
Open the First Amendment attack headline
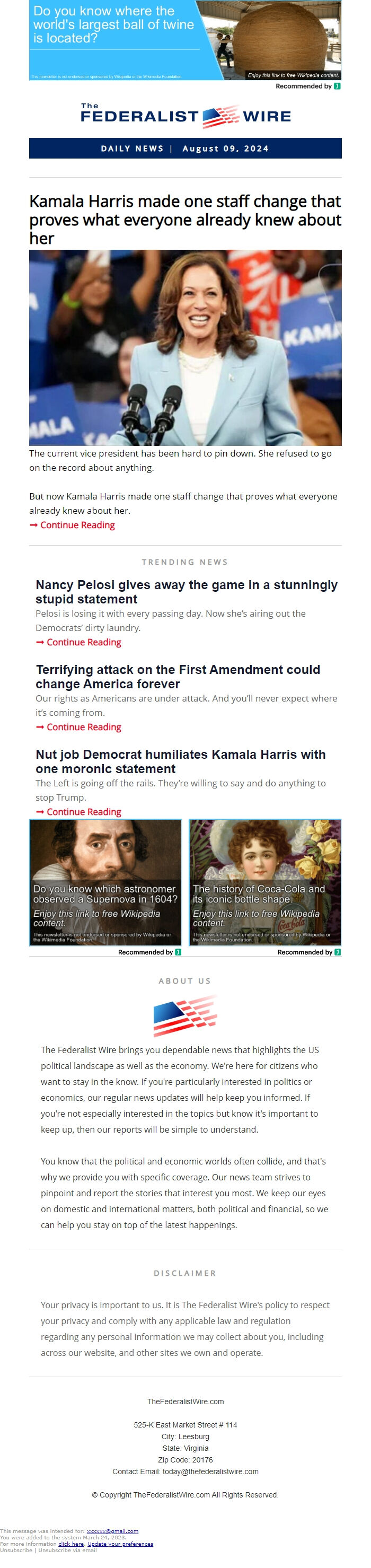178,676
